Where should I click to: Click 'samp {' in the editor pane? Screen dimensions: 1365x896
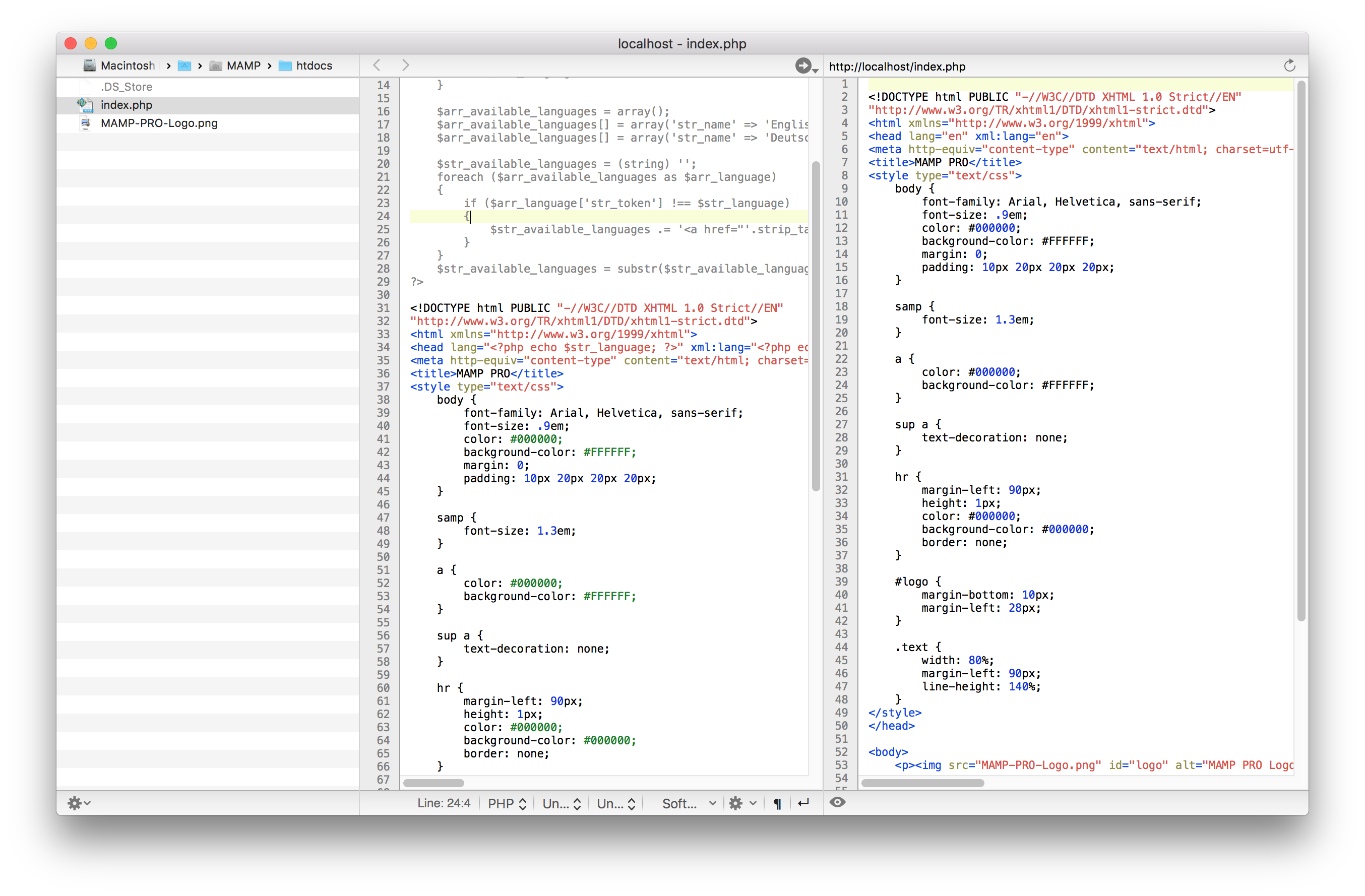point(456,517)
